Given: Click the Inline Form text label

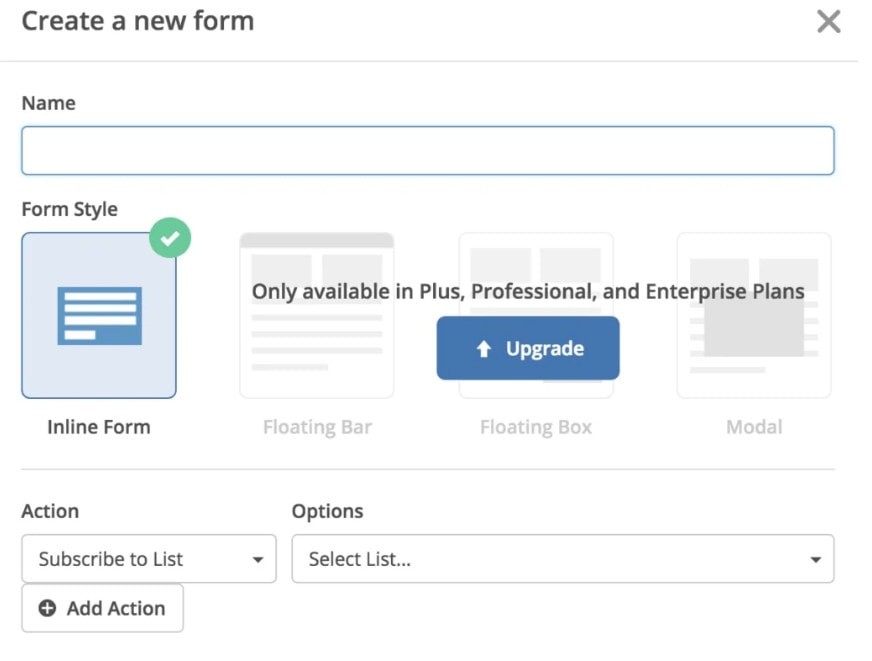Looking at the screenshot, I should 99,427.
